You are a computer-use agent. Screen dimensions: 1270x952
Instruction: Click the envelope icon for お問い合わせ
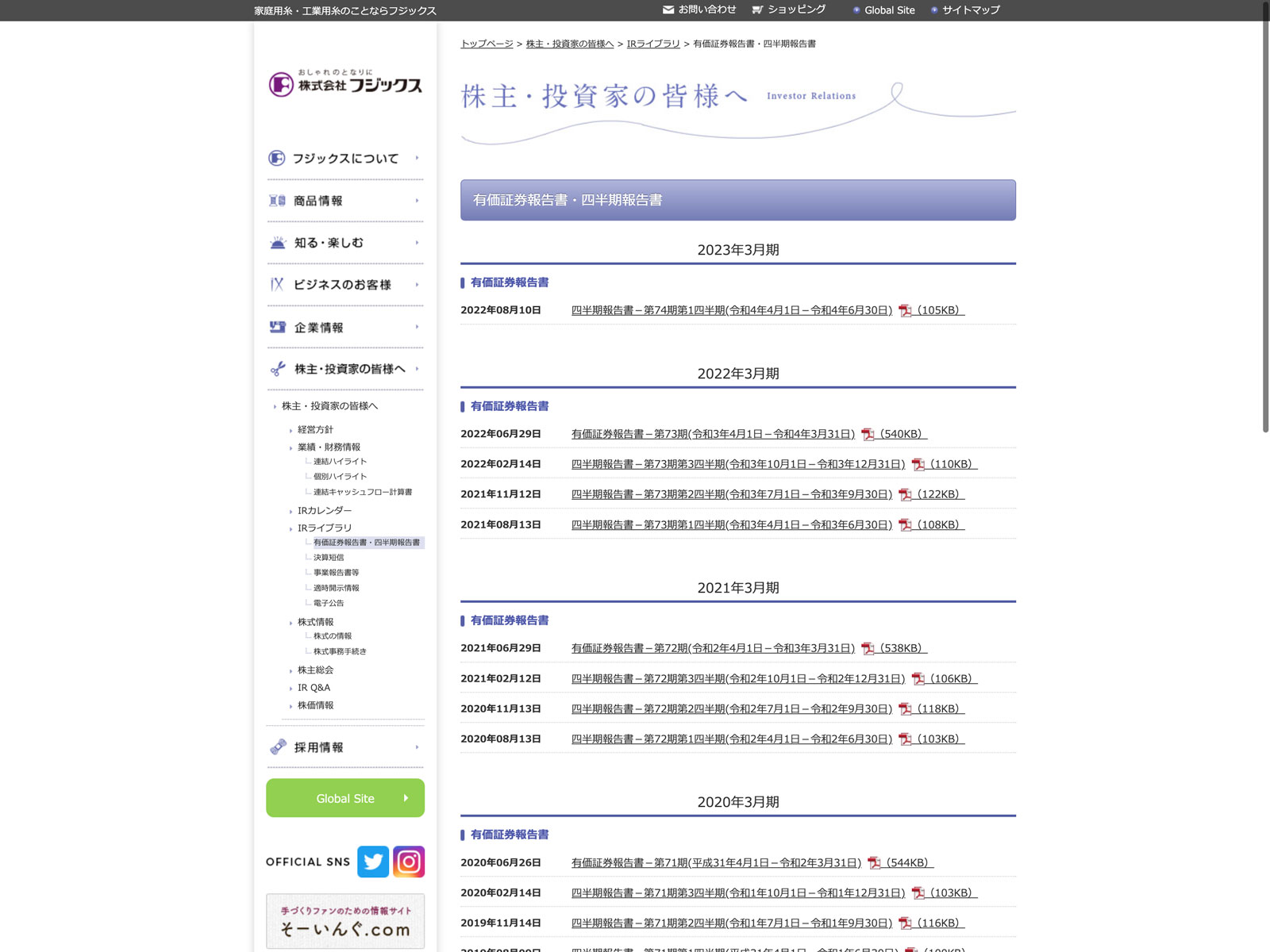668,10
